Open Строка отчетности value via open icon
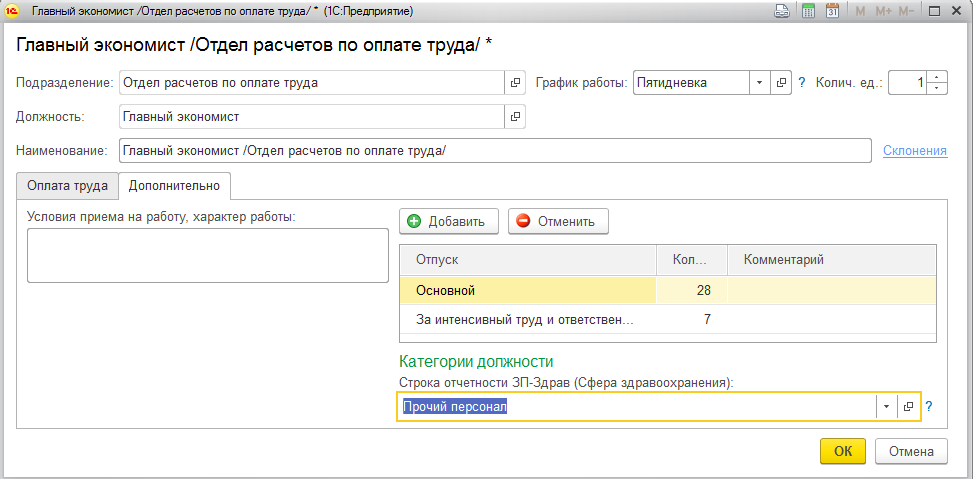Image resolution: width=973 pixels, height=479 pixels. [908, 406]
